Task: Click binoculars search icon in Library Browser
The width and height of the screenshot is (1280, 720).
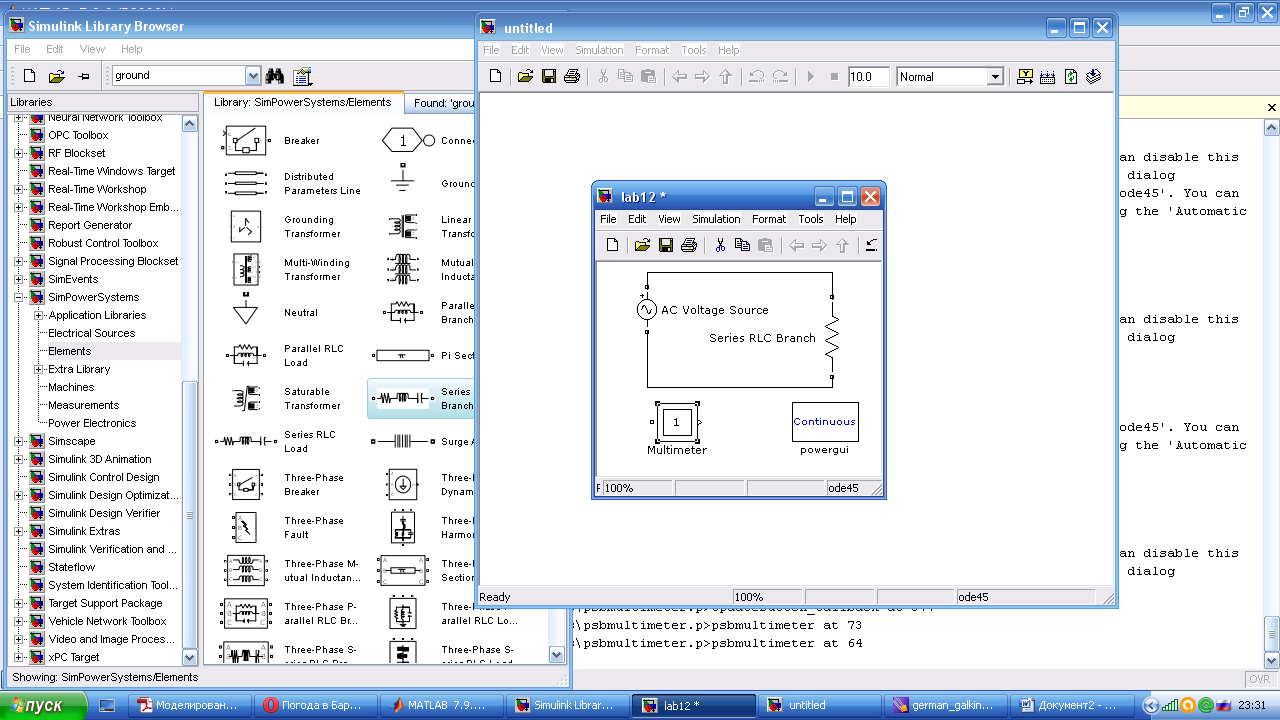Action: click(x=276, y=76)
